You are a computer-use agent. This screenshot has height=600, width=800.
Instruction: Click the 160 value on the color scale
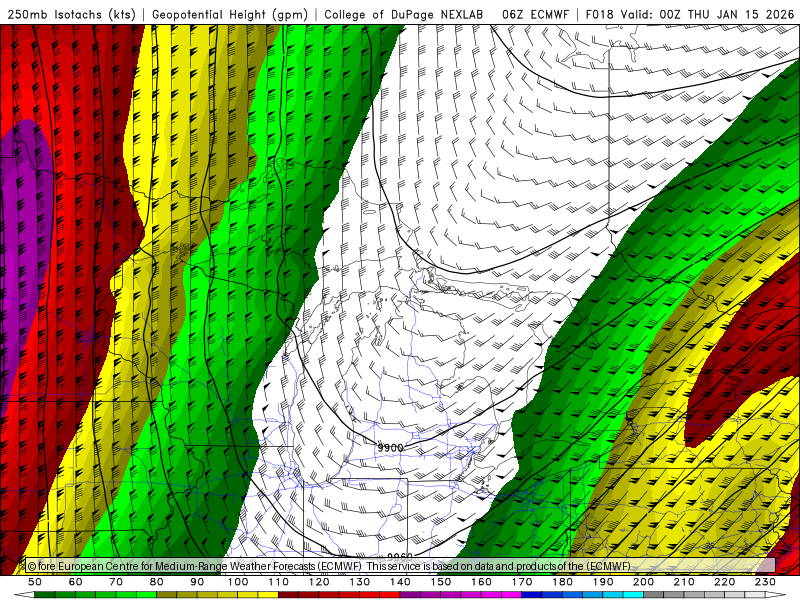[x=481, y=582]
